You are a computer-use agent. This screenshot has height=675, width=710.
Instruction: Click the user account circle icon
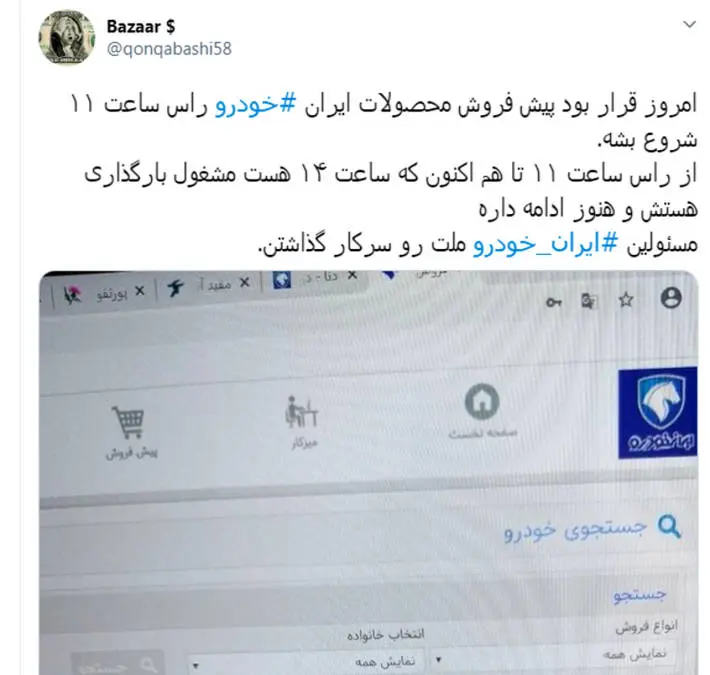click(671, 298)
